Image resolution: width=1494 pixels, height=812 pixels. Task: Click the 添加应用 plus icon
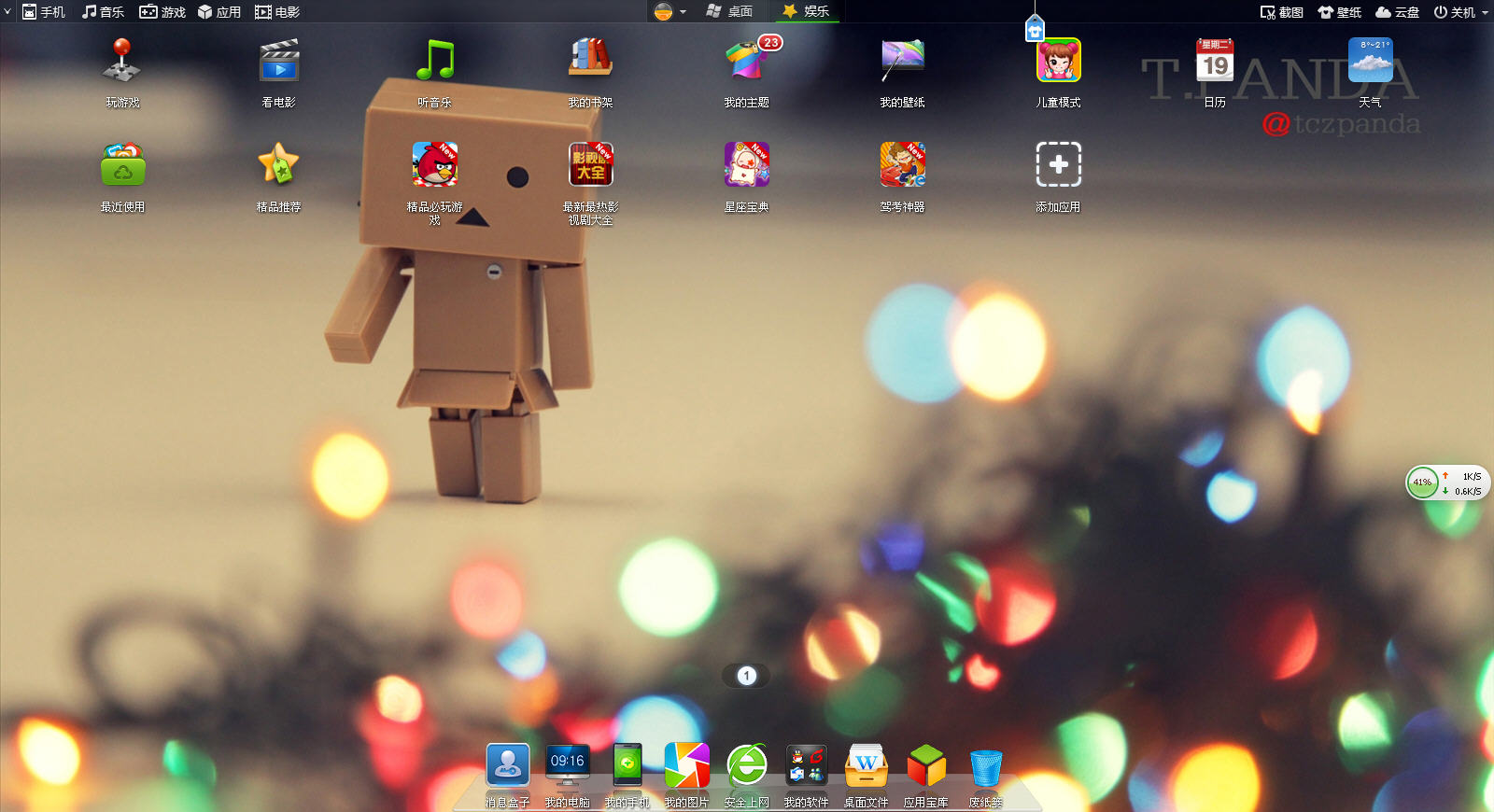[x=1059, y=165]
